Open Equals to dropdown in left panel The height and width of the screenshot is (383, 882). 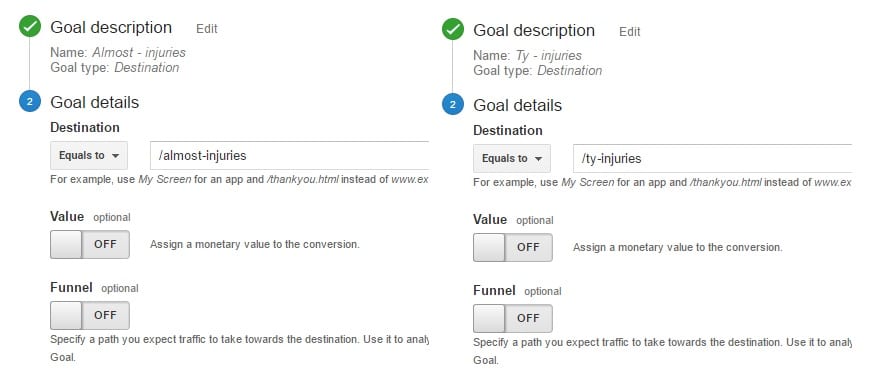pos(89,155)
